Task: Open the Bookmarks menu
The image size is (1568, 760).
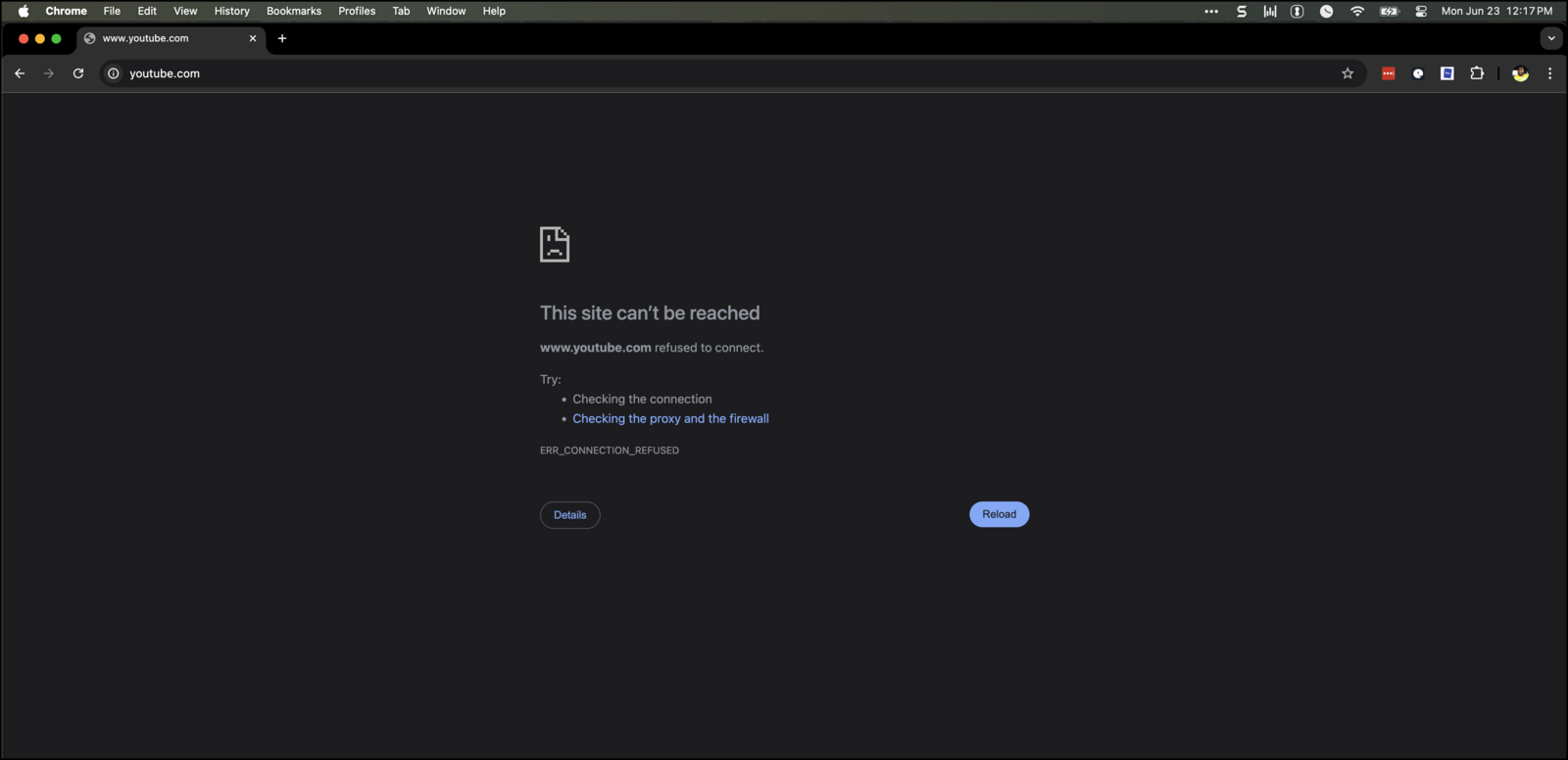Action: click(294, 11)
